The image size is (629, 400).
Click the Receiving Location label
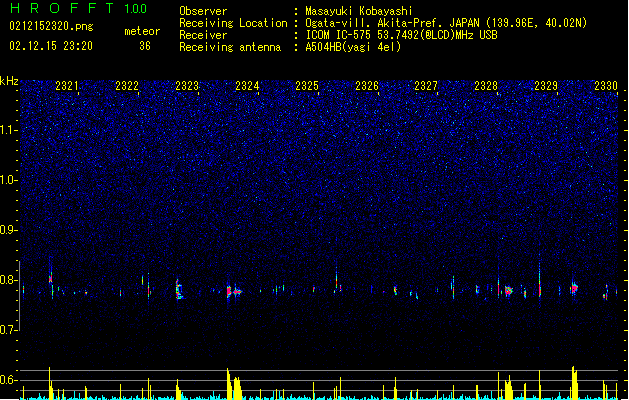click(233, 23)
